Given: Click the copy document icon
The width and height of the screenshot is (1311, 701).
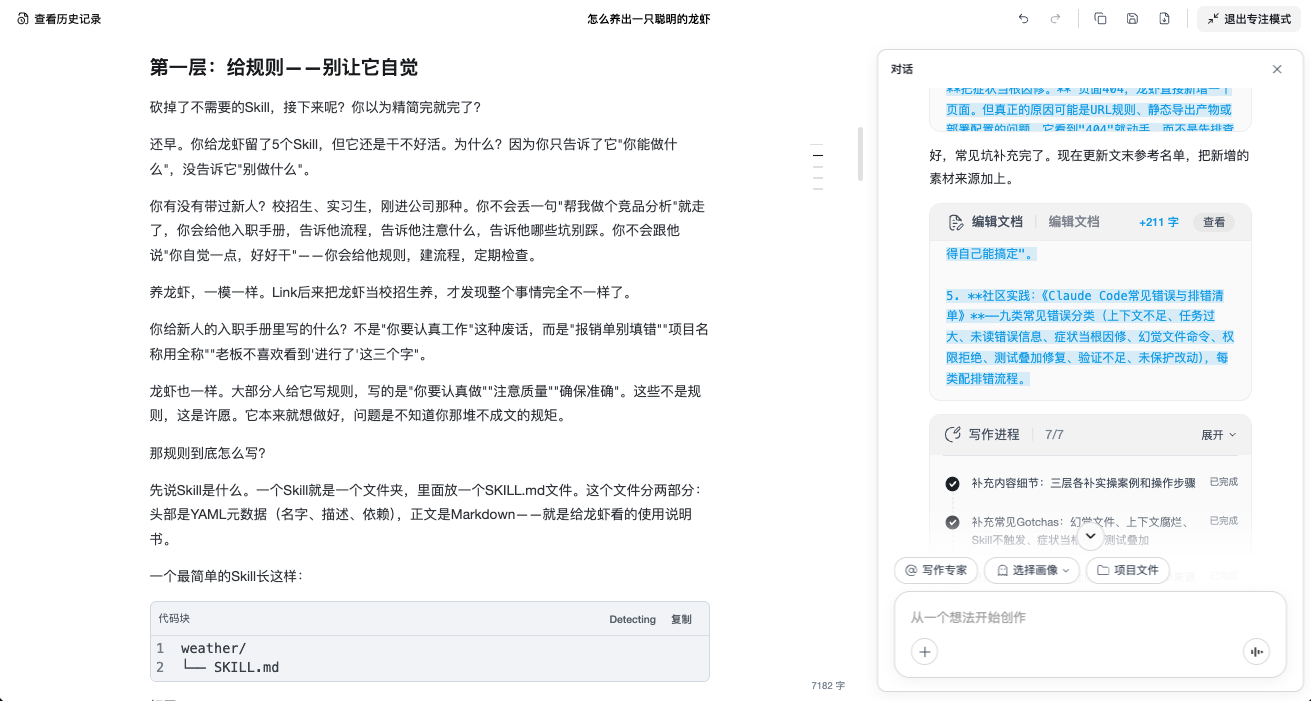Looking at the screenshot, I should point(1100,19).
